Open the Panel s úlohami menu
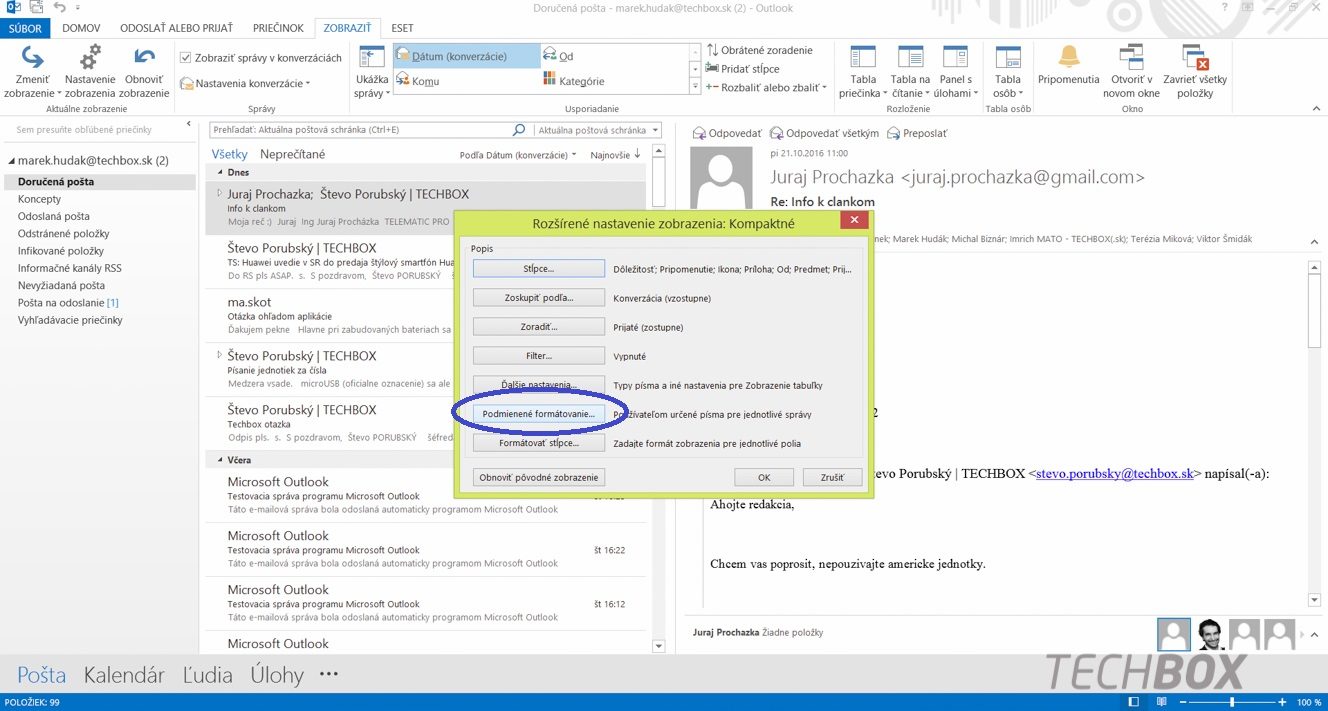Viewport: 1328px width, 711px height. click(x=955, y=71)
